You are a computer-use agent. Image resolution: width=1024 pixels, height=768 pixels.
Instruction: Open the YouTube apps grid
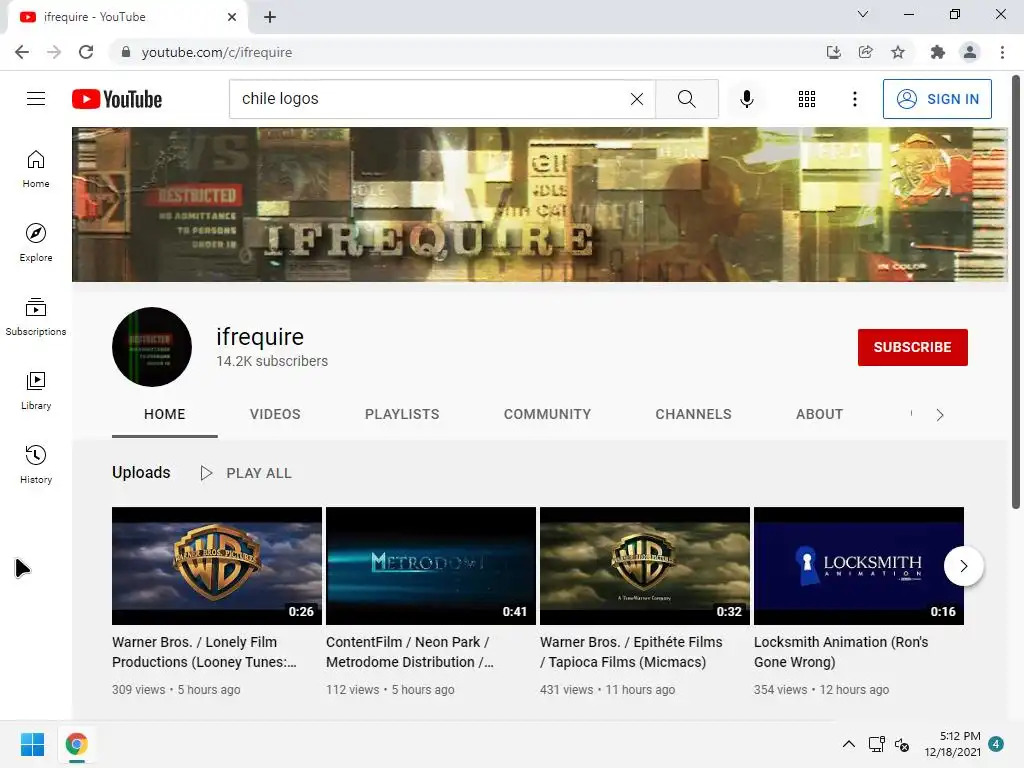pyautogui.click(x=807, y=99)
